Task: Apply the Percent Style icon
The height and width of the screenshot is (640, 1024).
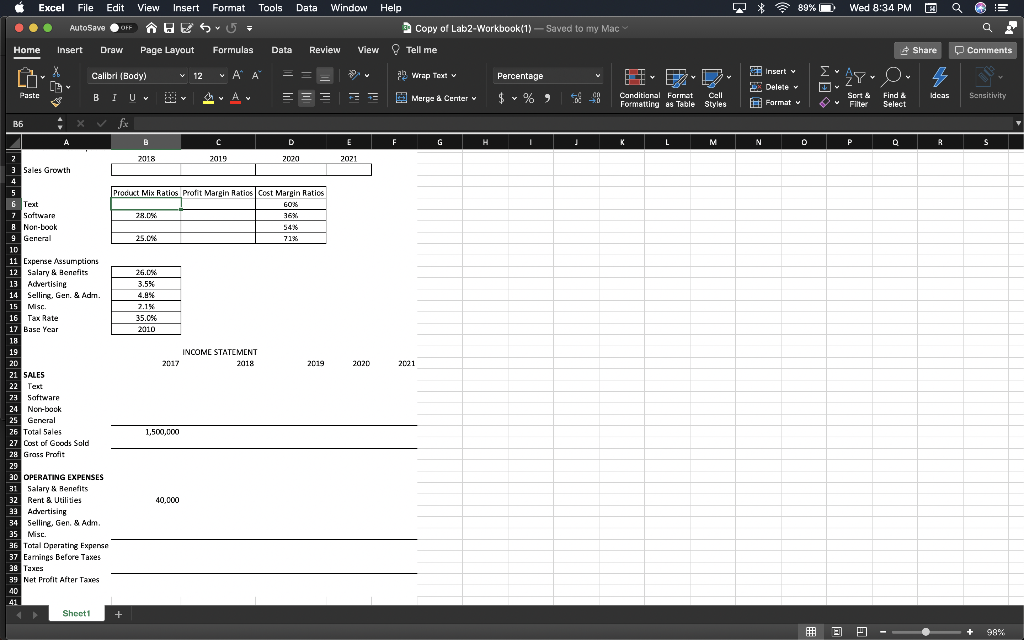Action: (x=527, y=97)
